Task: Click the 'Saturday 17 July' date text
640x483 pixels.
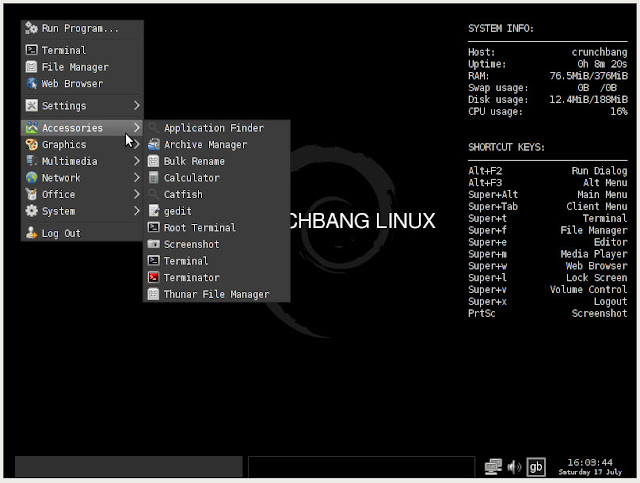Action: point(590,472)
